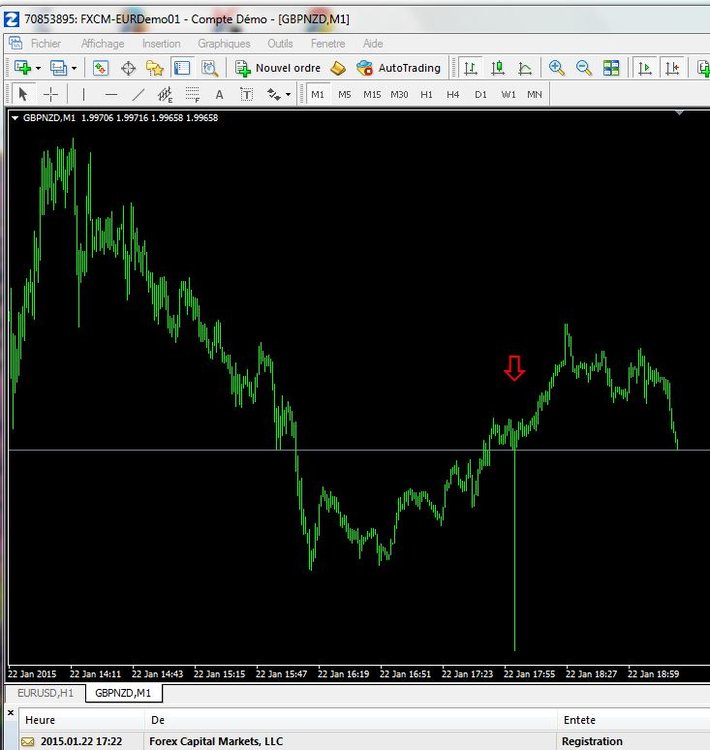Viewport: 710px width, 750px height.
Task: Select the Fibonacci retracement tool
Action: pyautogui.click(x=192, y=94)
